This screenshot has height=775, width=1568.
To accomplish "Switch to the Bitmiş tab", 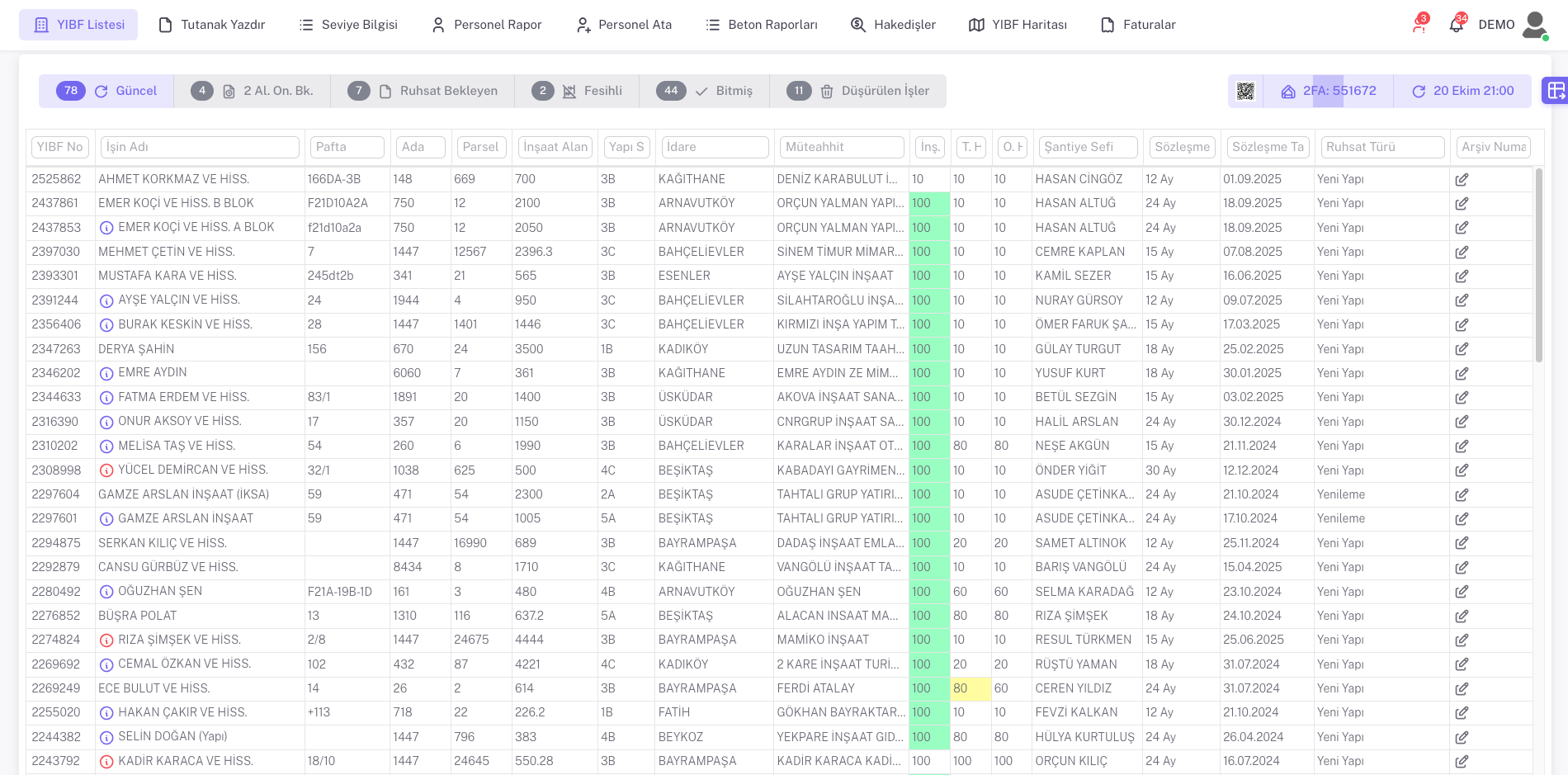I will click(x=704, y=91).
